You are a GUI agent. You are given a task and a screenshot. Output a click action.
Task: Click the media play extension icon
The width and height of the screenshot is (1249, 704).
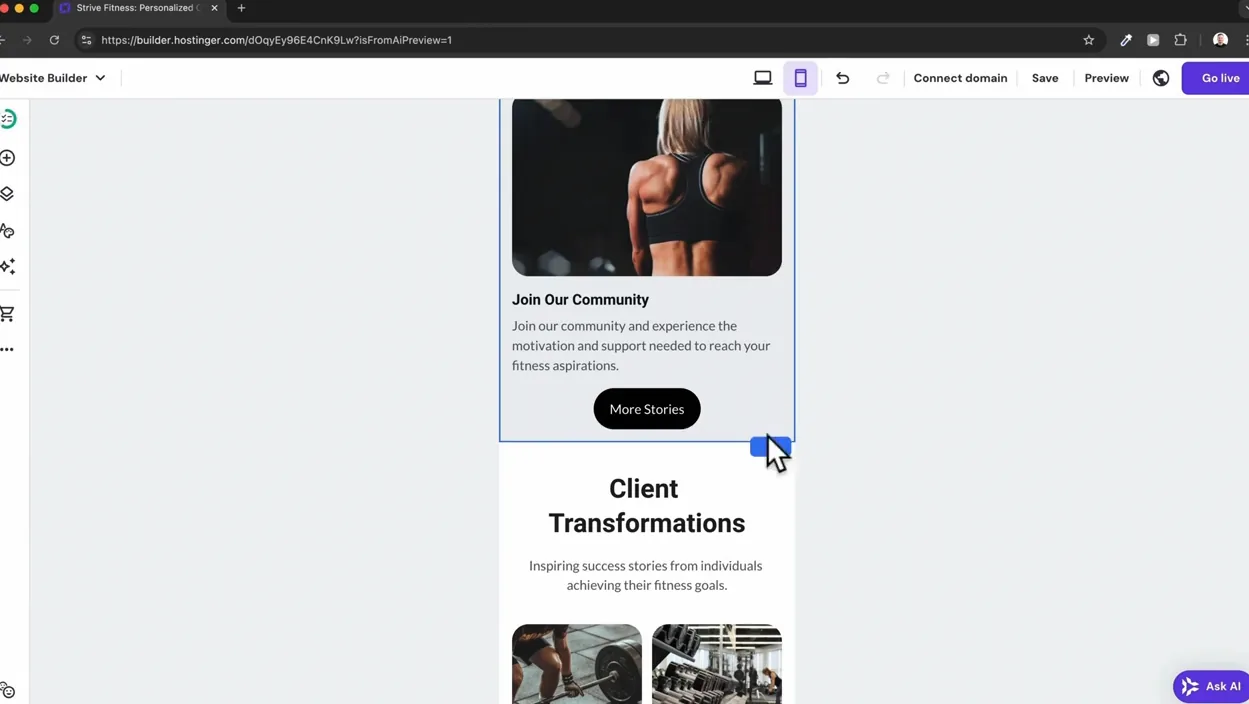[1153, 40]
